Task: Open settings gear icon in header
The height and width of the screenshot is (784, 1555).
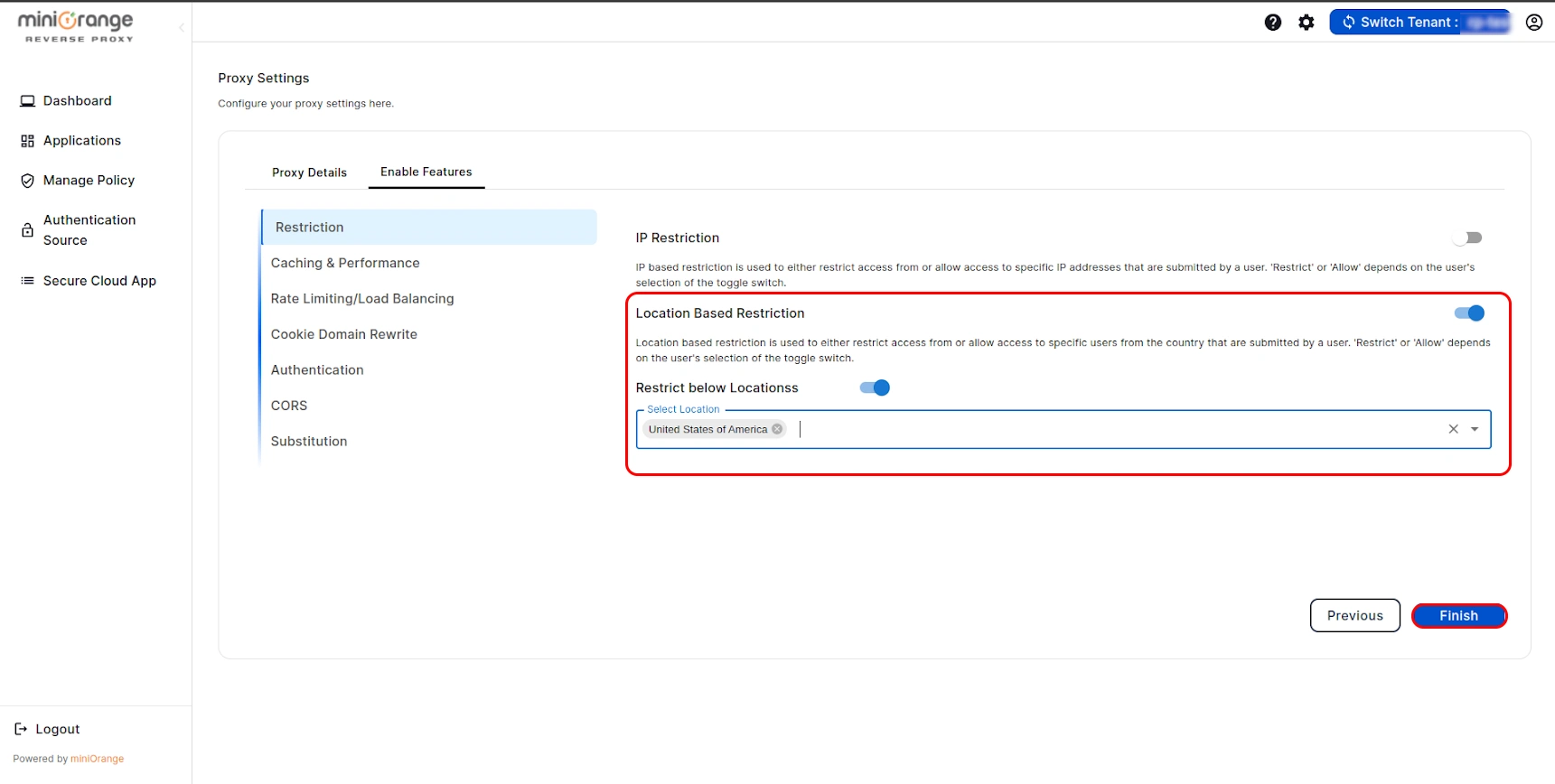Action: pos(1307,23)
